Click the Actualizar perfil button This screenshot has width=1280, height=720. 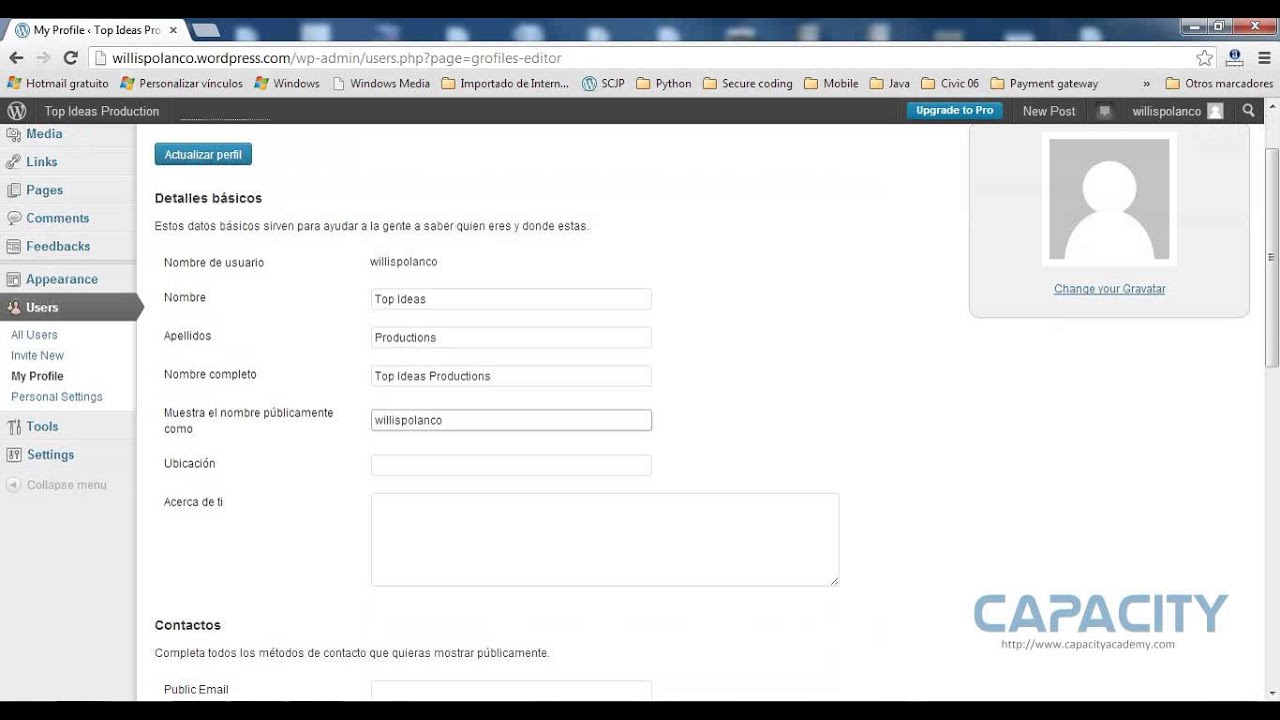(x=203, y=155)
